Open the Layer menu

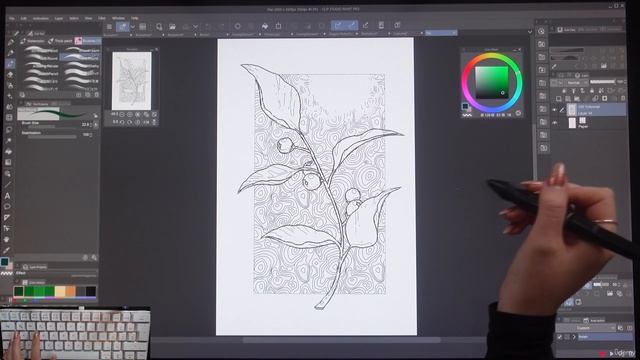click(x=59, y=18)
